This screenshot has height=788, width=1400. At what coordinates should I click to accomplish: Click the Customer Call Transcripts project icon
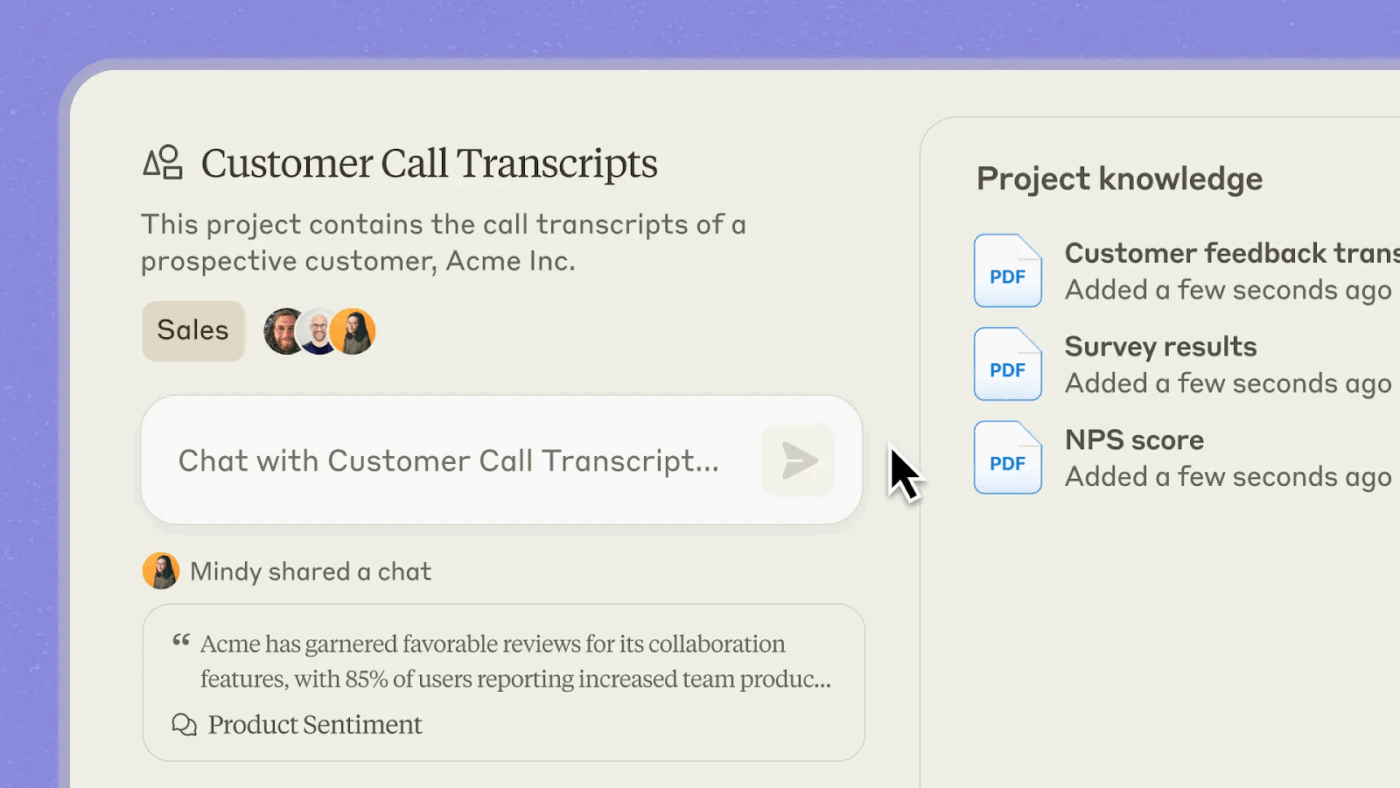pos(160,162)
